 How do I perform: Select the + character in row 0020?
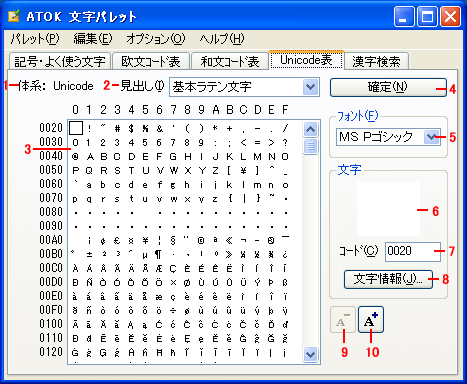pyautogui.click(x=229, y=128)
